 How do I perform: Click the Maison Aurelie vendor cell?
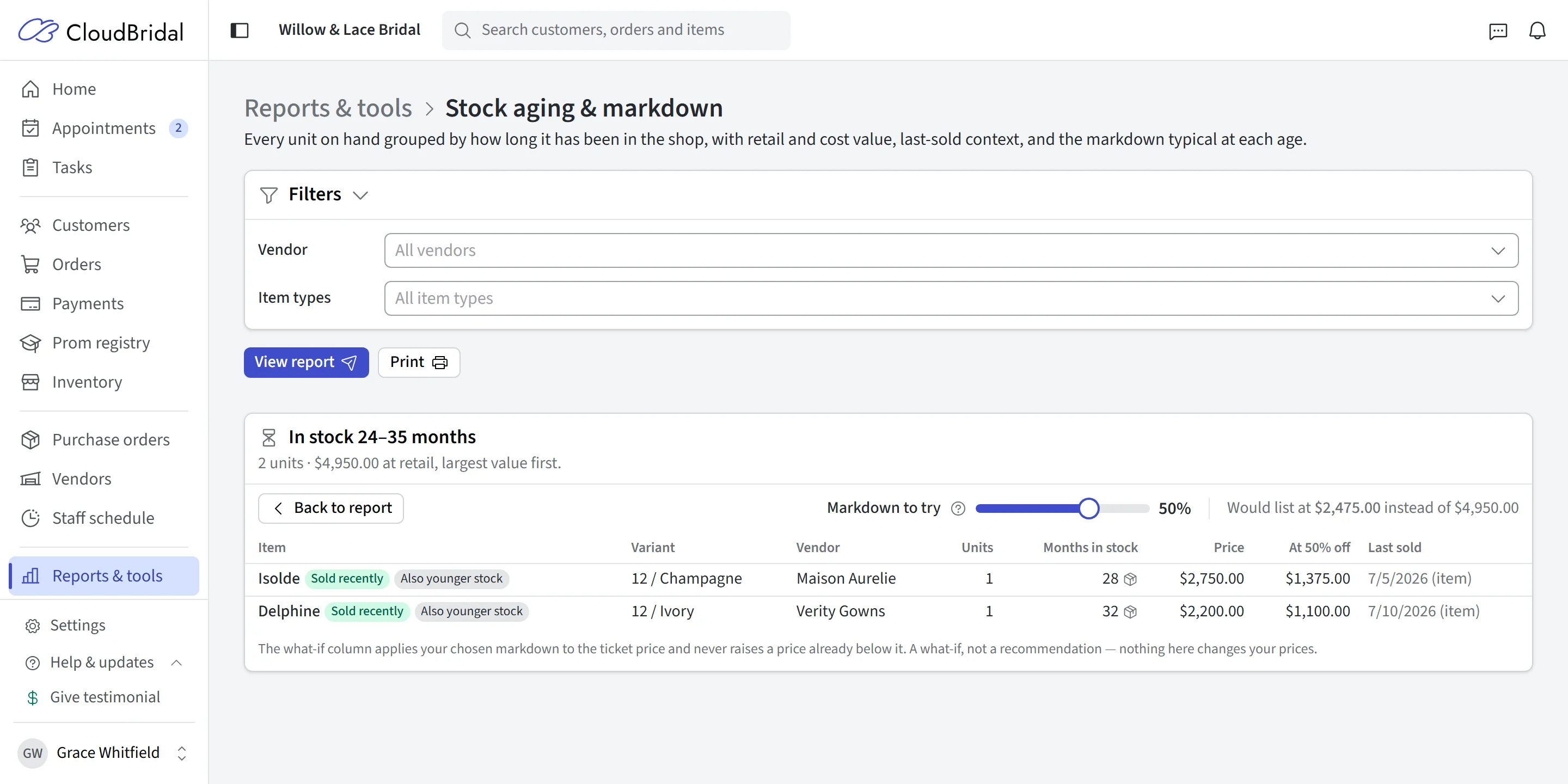click(846, 578)
